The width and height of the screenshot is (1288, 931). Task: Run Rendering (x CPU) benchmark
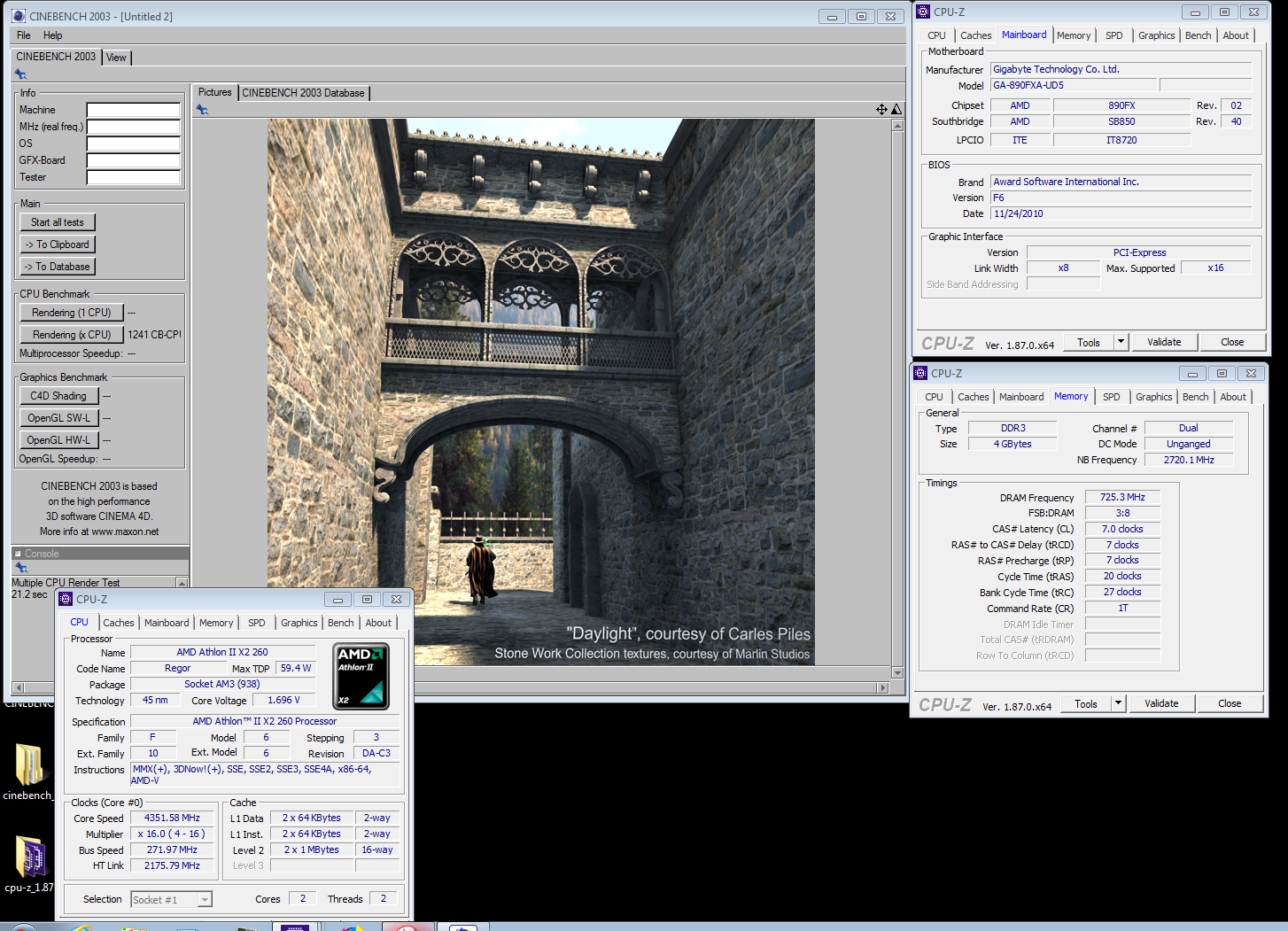pos(72,335)
